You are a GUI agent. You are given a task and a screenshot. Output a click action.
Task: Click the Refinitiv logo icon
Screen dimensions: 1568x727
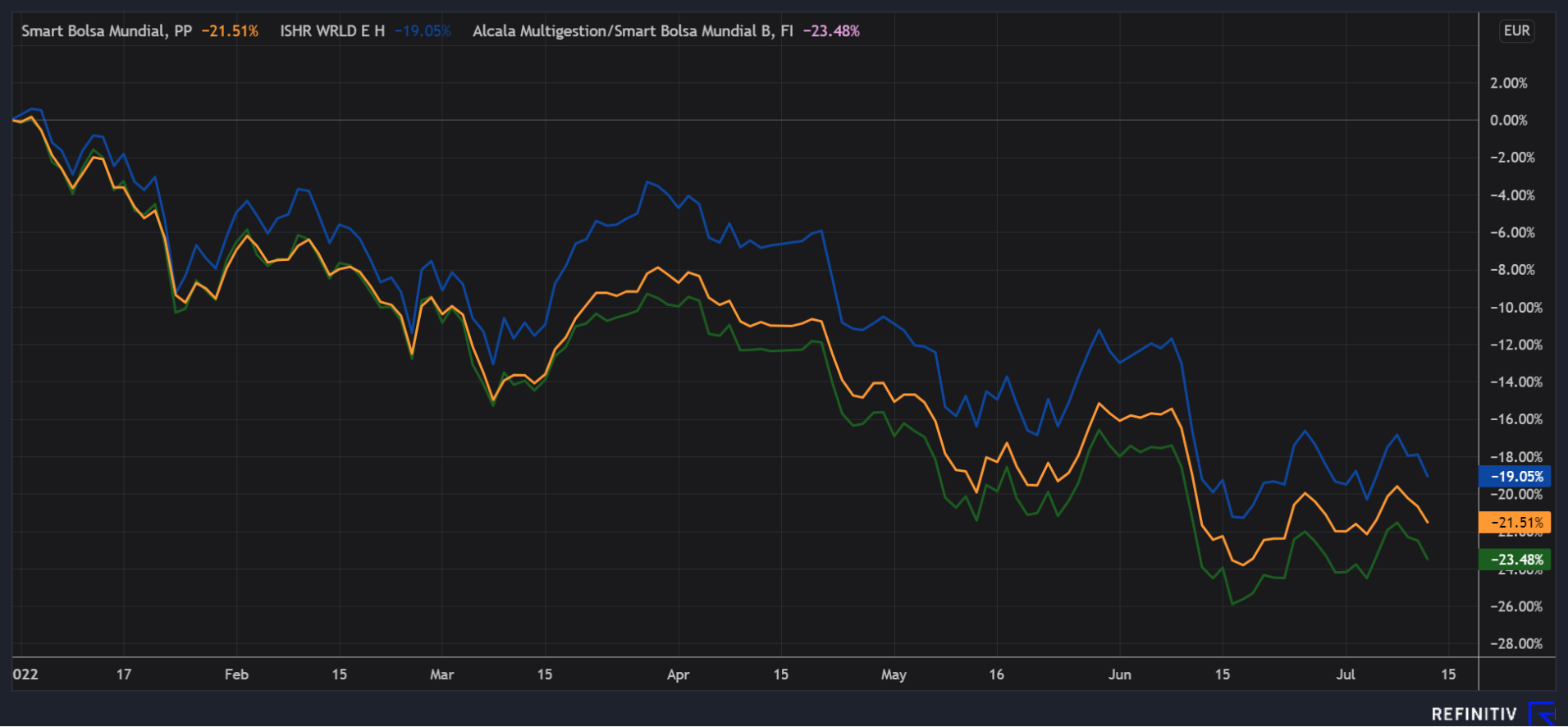pyautogui.click(x=1543, y=714)
